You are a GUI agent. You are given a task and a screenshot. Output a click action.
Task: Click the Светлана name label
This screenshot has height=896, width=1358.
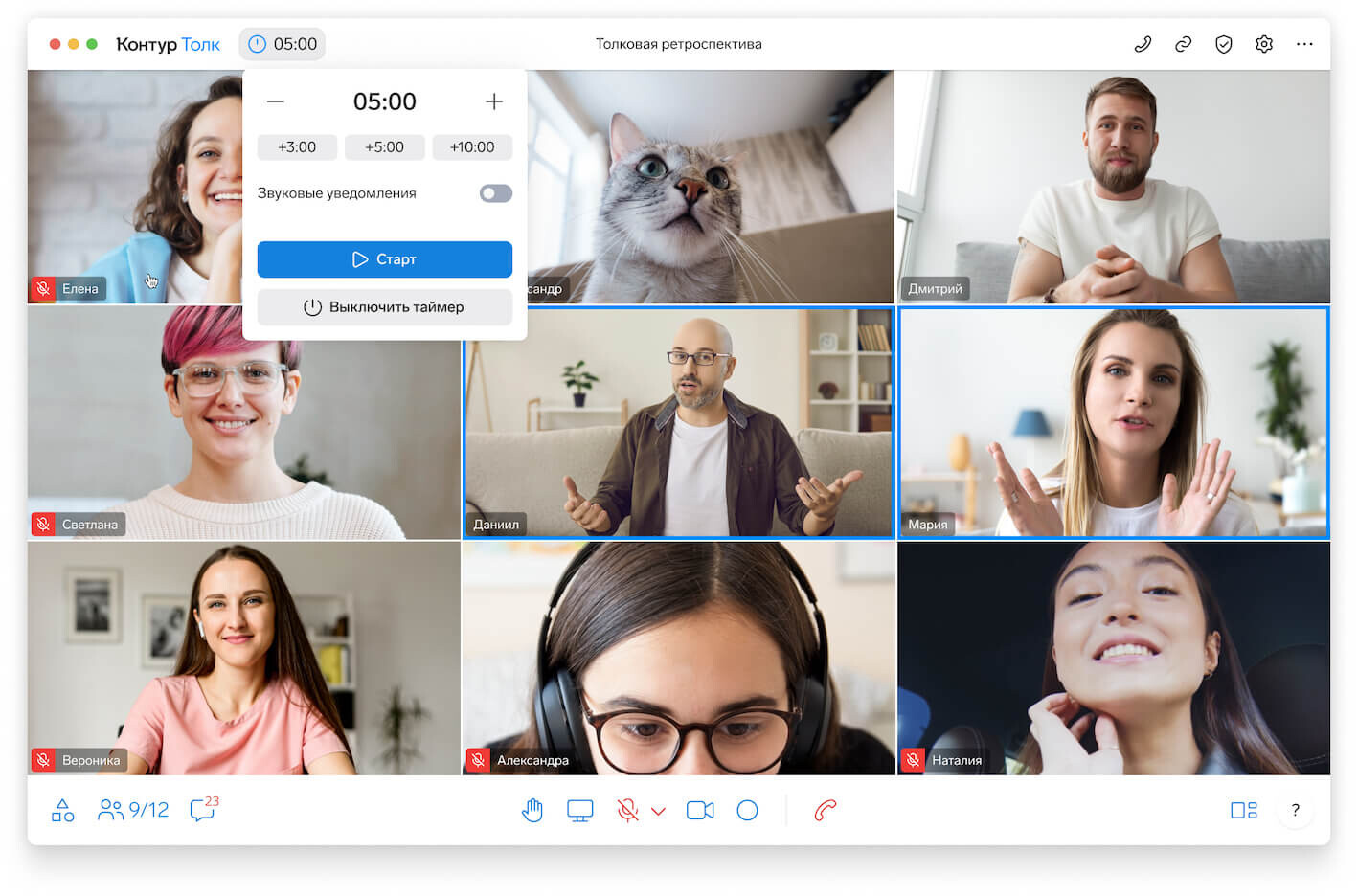90,525
